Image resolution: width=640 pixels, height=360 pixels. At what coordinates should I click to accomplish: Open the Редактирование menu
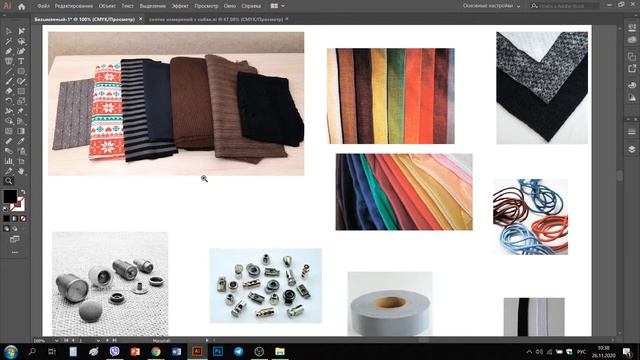(74, 6)
